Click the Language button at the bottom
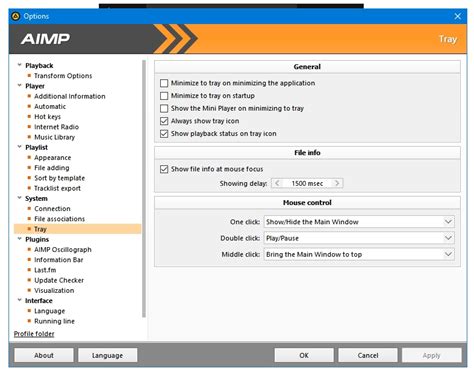Viewport: 474px width, 374px height. point(107,355)
